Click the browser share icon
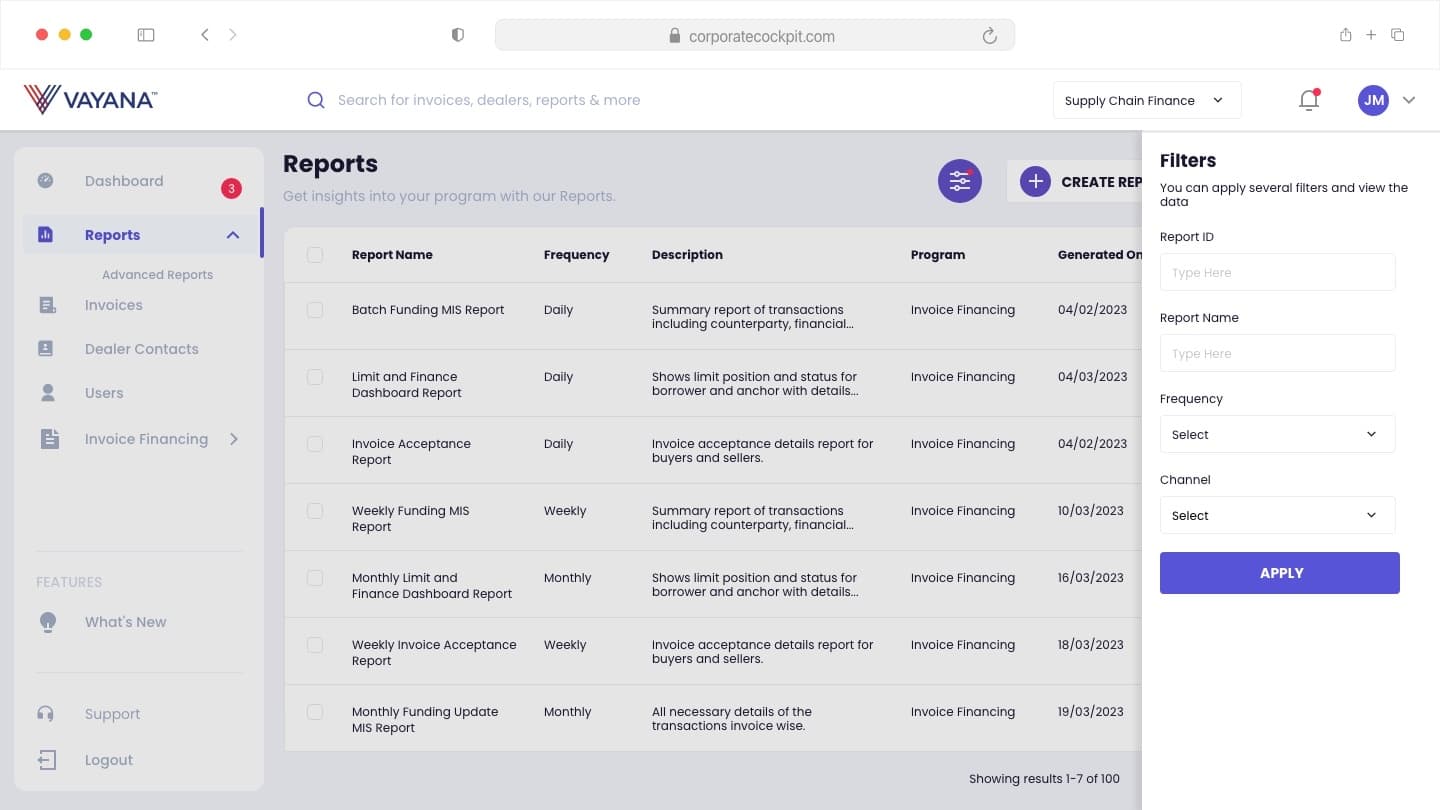Screen dimensions: 1440x810 point(1345,35)
